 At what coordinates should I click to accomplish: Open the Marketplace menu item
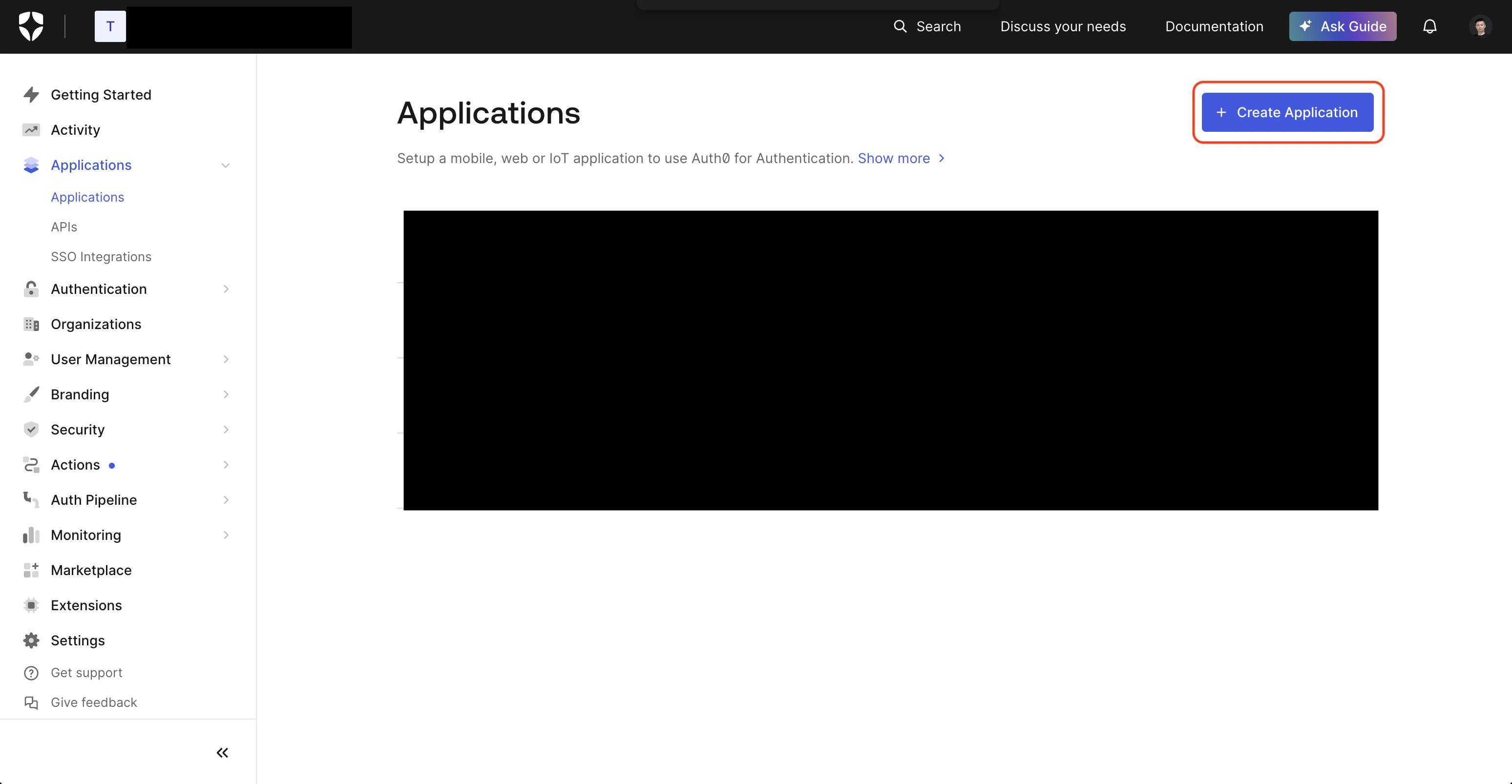(x=91, y=570)
